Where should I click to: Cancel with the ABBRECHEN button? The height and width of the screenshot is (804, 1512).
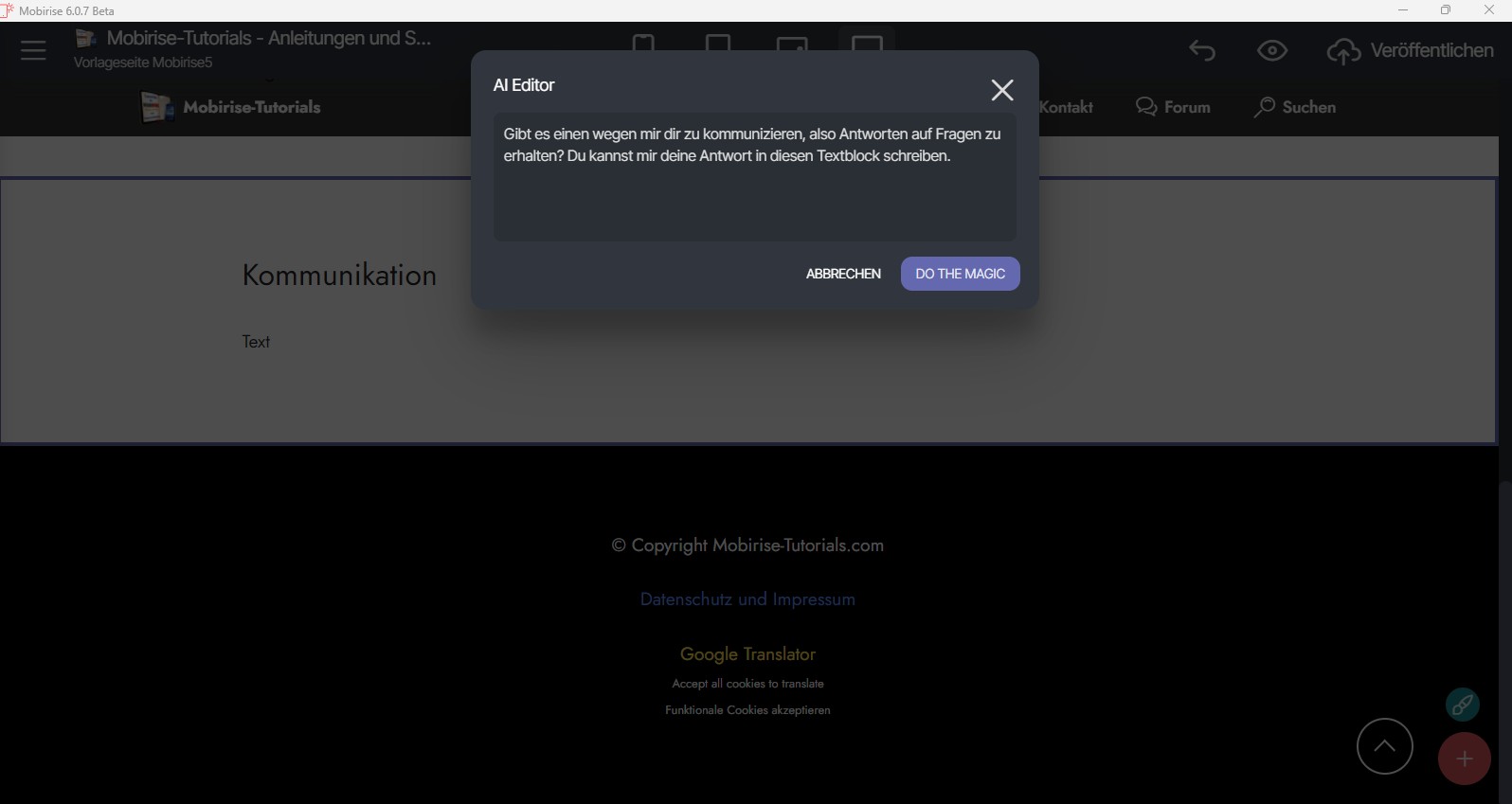(843, 274)
